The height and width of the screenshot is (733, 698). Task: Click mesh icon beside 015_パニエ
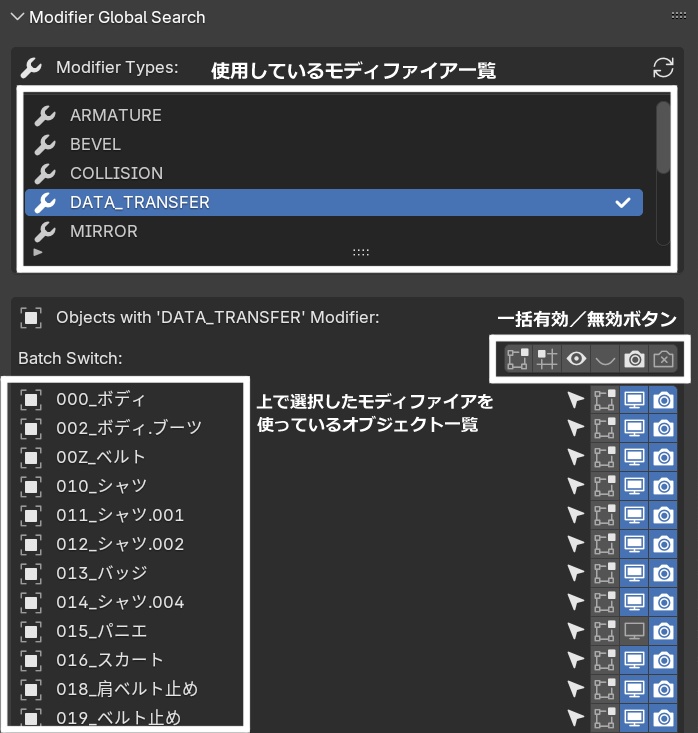pyautogui.click(x=31, y=632)
